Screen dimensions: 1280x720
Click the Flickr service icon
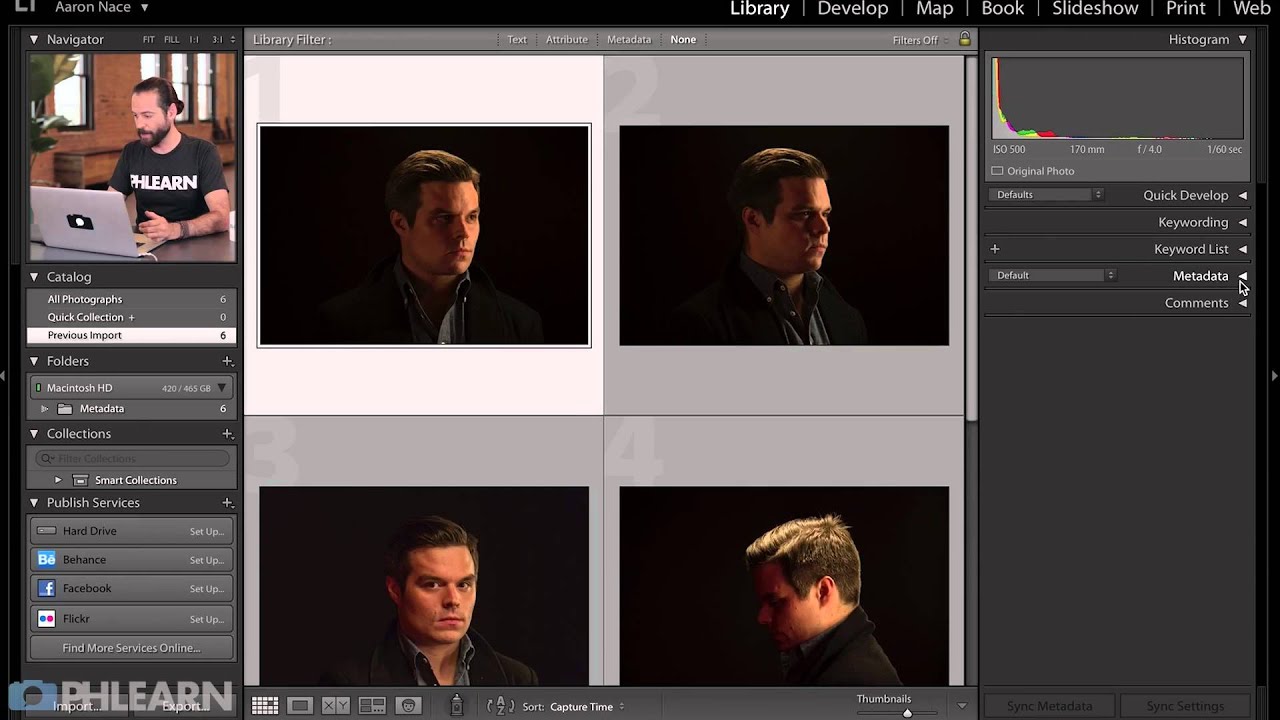click(46, 619)
